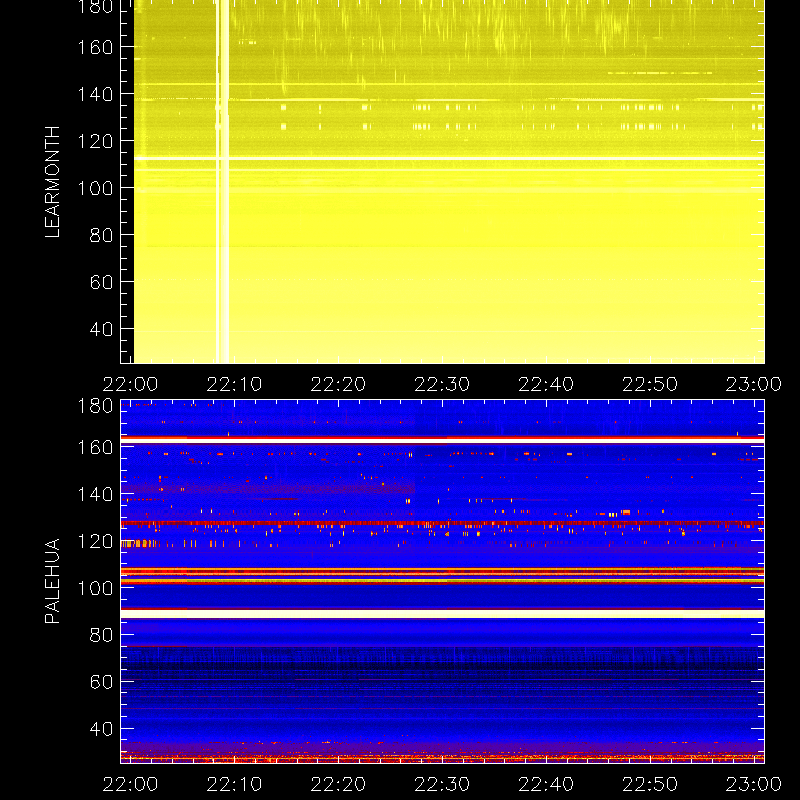
Task: Pick the 22:40 label under the Palehua plot
Action: click(x=546, y=784)
